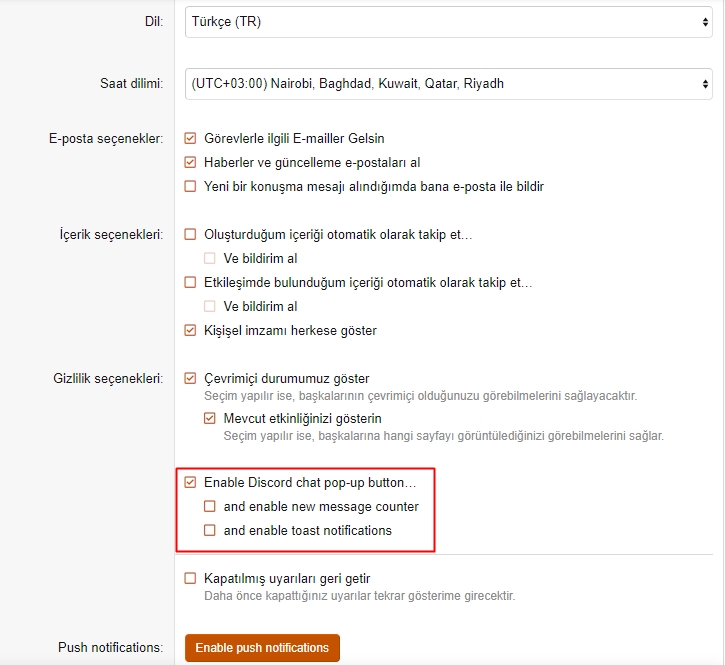Viewport: 725px width, 665px height.
Task: Untick Görevlerle ilgili E-mailler Gelsin checkbox
Action: pos(191,138)
